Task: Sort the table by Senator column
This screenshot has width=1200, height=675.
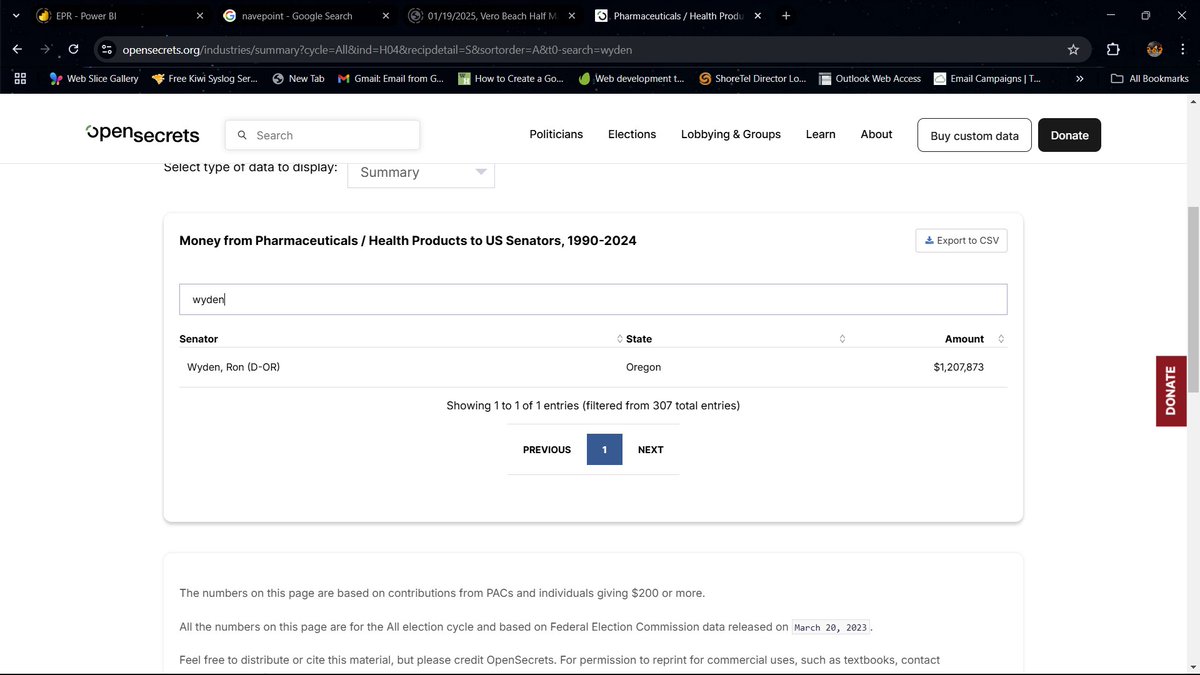Action: (x=400, y=339)
